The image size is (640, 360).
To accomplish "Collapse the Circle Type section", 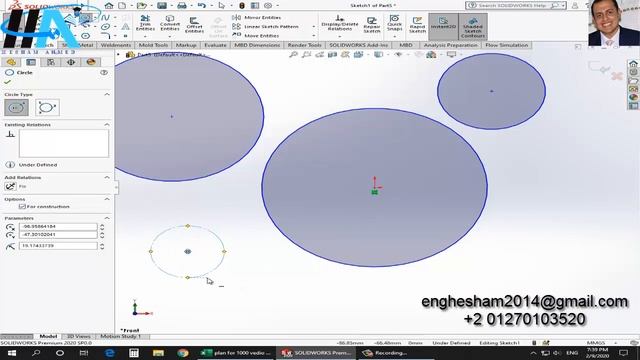I will point(107,94).
